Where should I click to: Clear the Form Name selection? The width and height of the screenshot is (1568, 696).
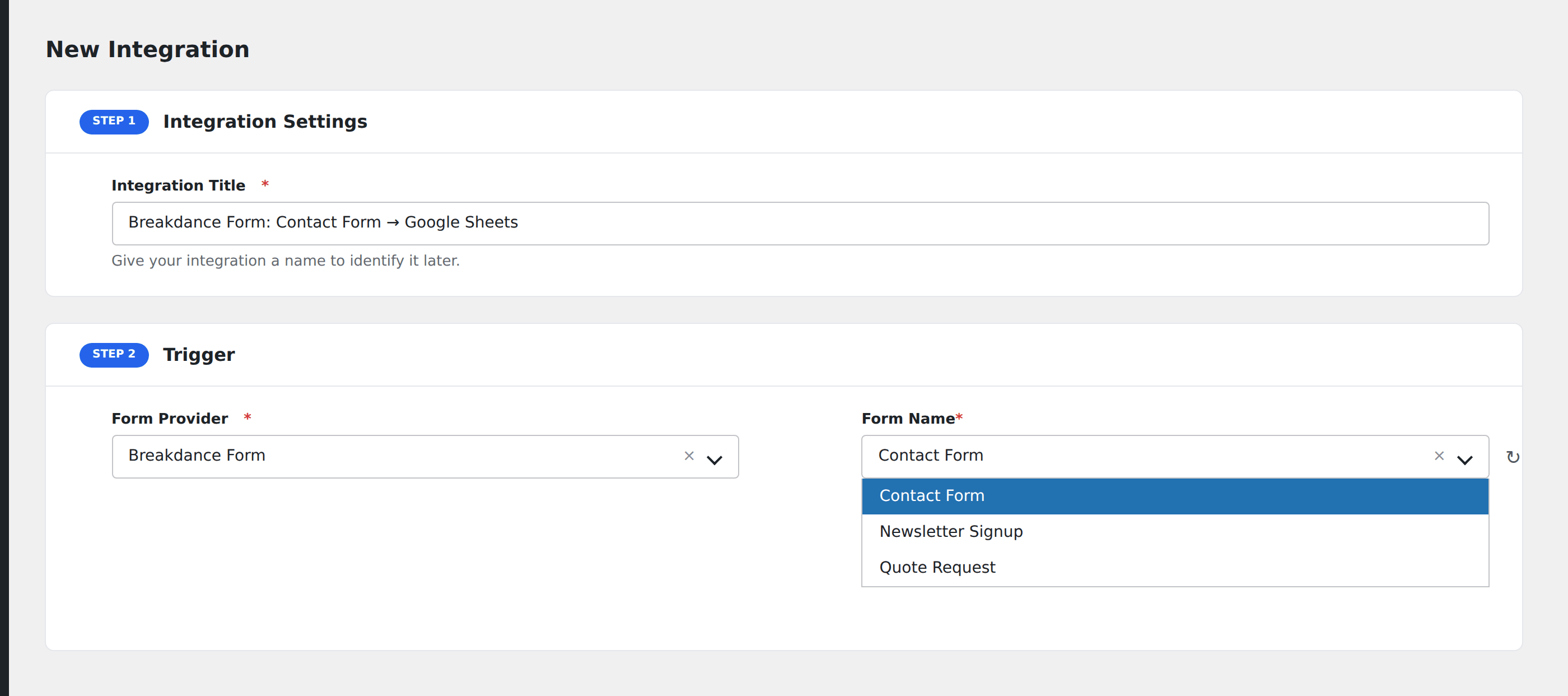(x=1439, y=456)
